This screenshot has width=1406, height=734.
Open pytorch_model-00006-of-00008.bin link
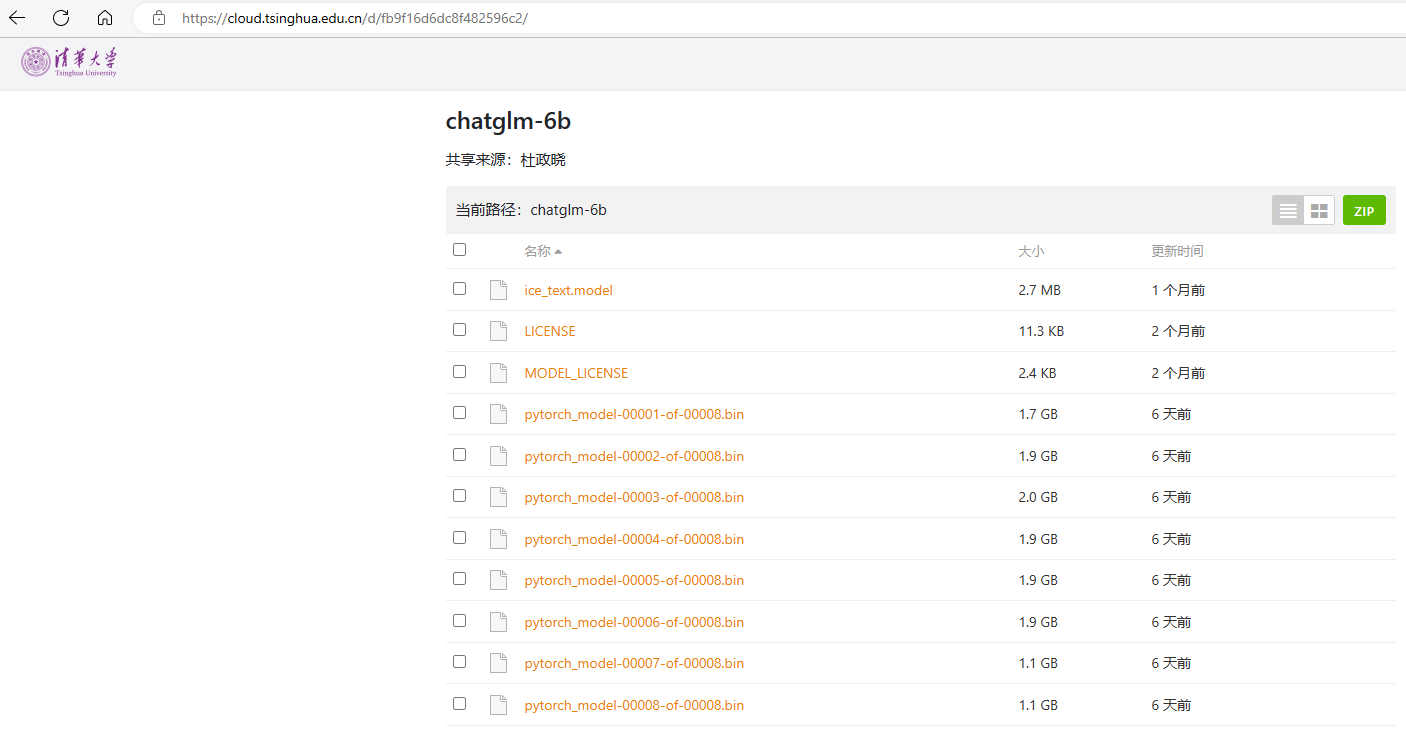pos(634,622)
